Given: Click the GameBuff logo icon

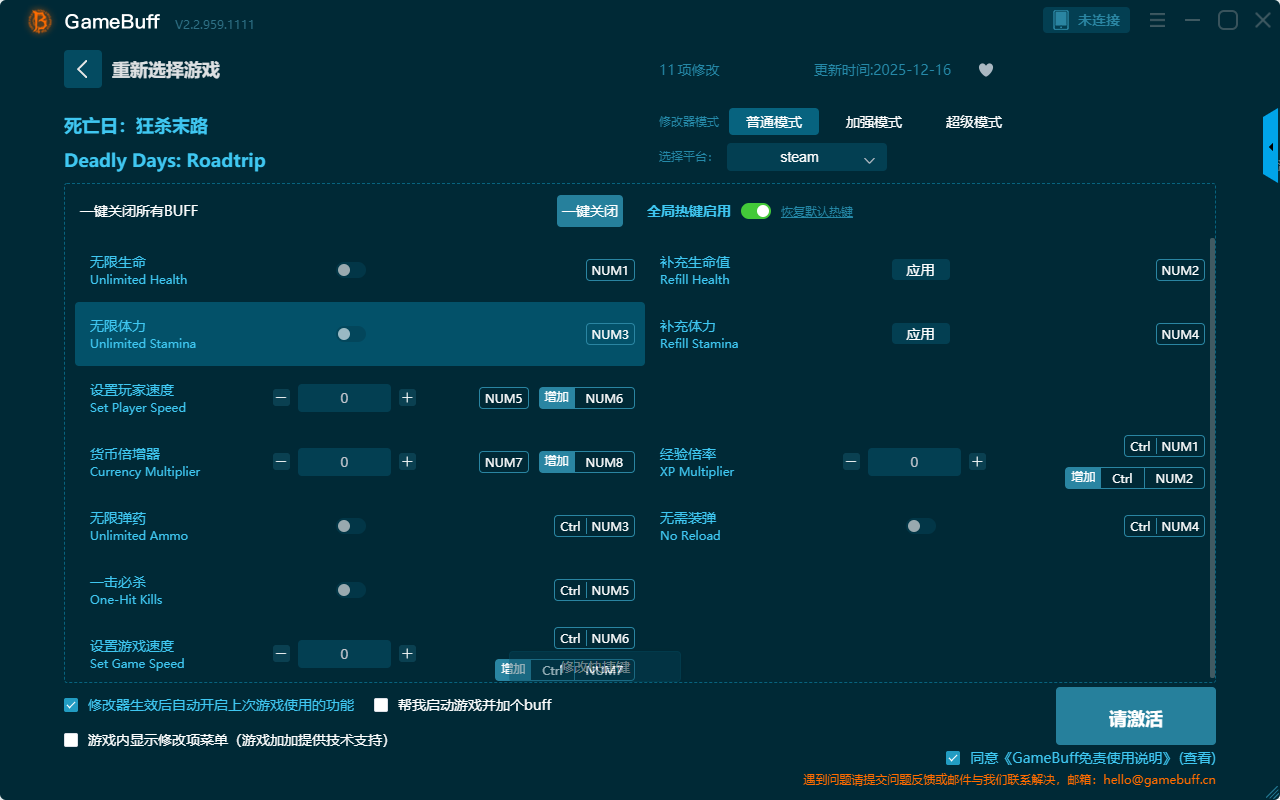Looking at the screenshot, I should 40,21.
